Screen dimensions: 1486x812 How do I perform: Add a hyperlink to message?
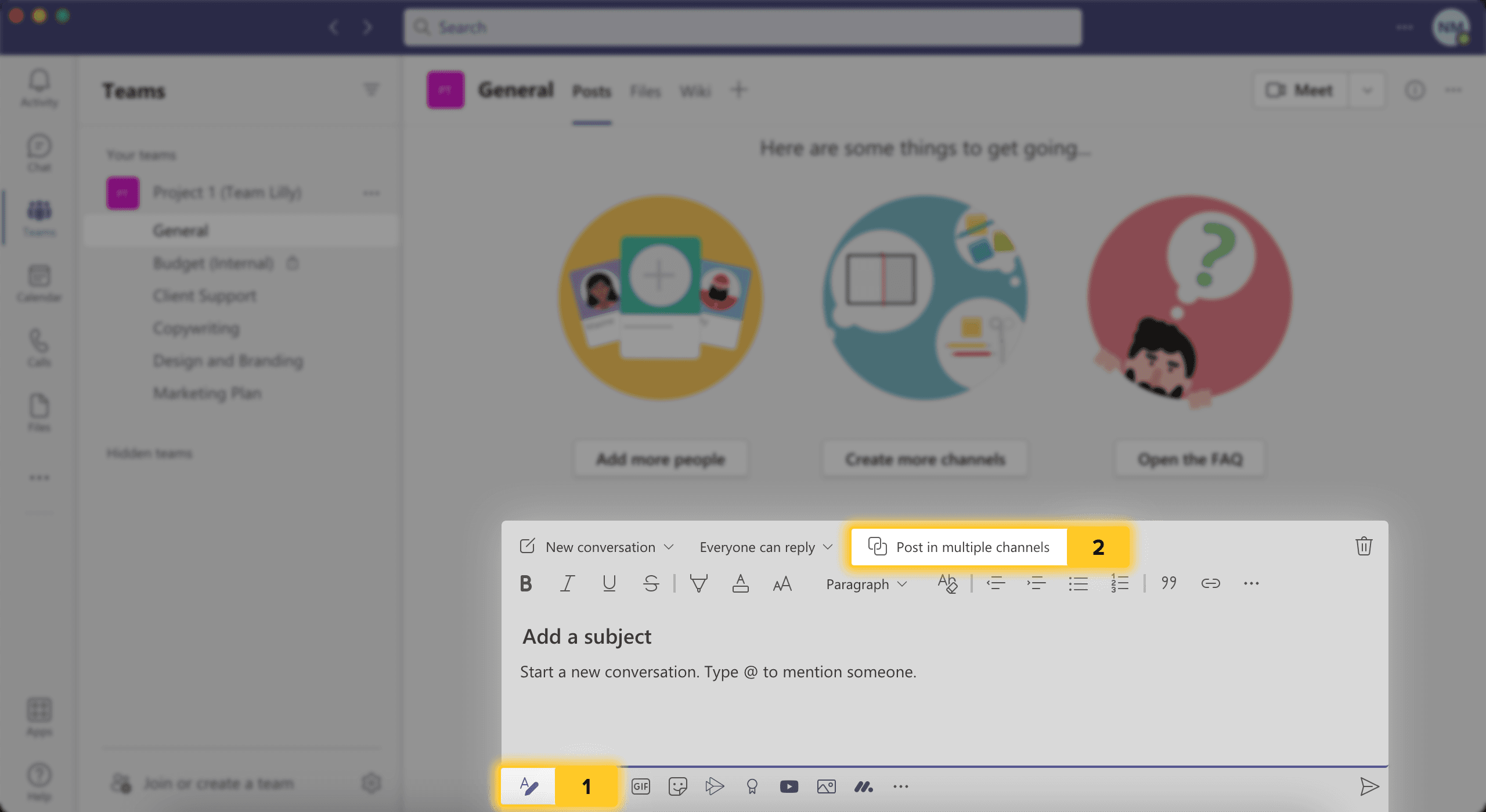tap(1210, 582)
